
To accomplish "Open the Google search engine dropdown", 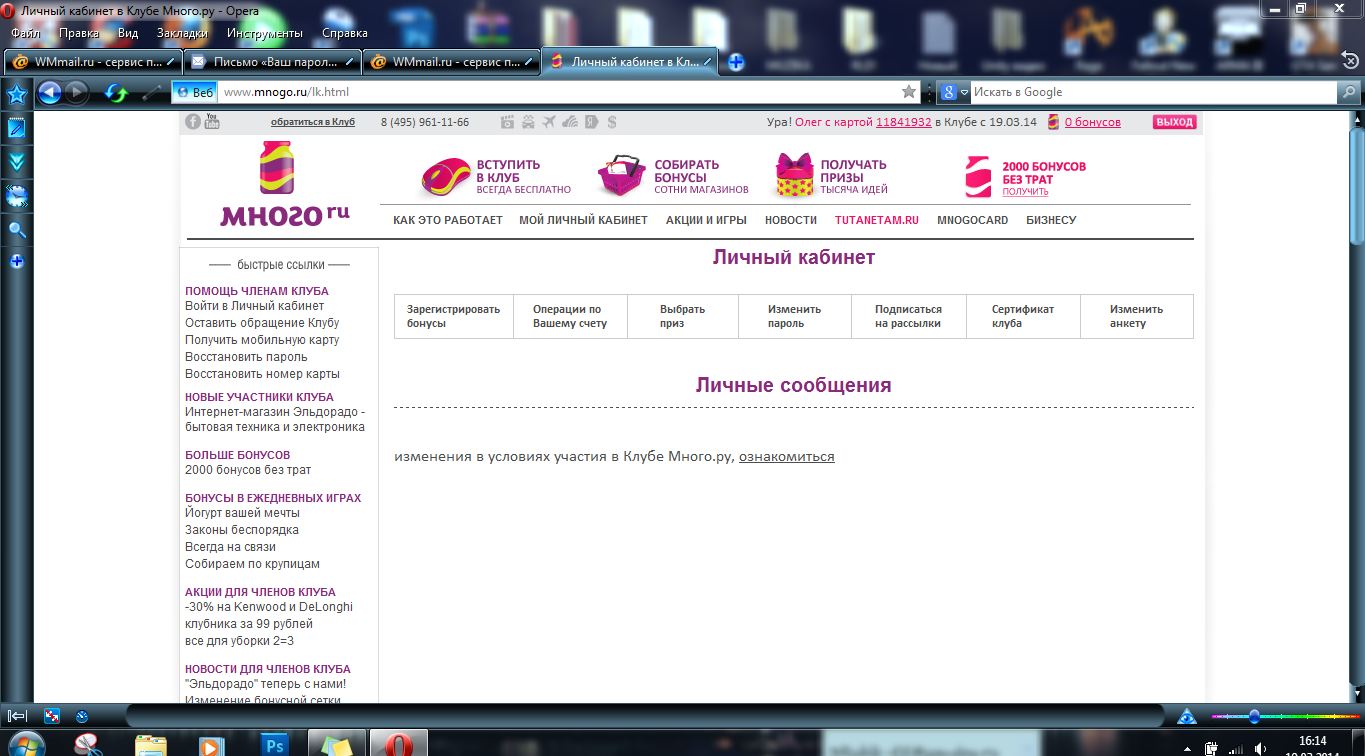I will pyautogui.click(x=954, y=92).
